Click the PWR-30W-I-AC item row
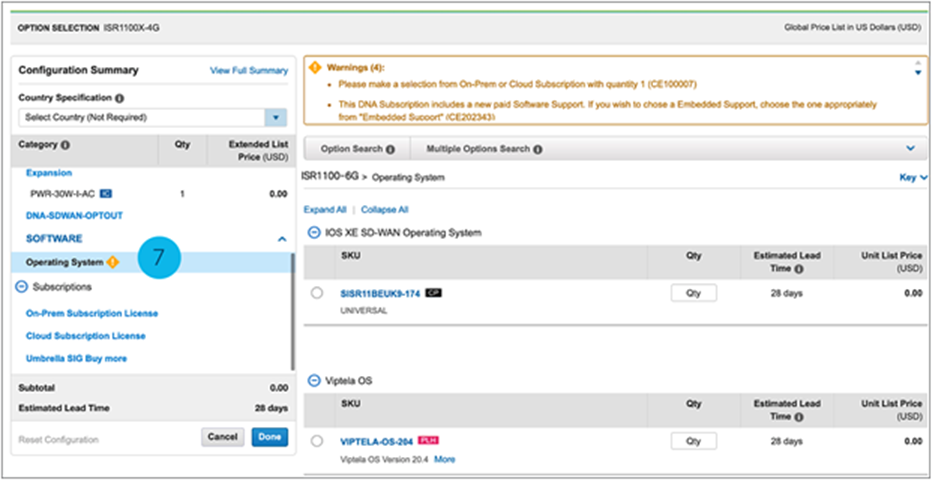 click(x=151, y=194)
